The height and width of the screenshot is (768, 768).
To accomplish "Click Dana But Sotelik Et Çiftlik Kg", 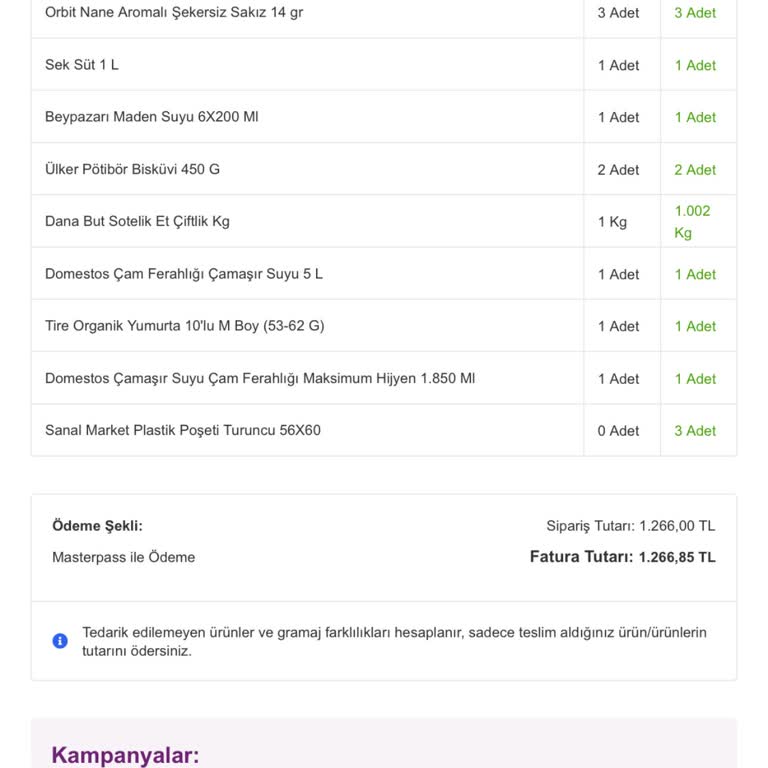I will tap(137, 221).
